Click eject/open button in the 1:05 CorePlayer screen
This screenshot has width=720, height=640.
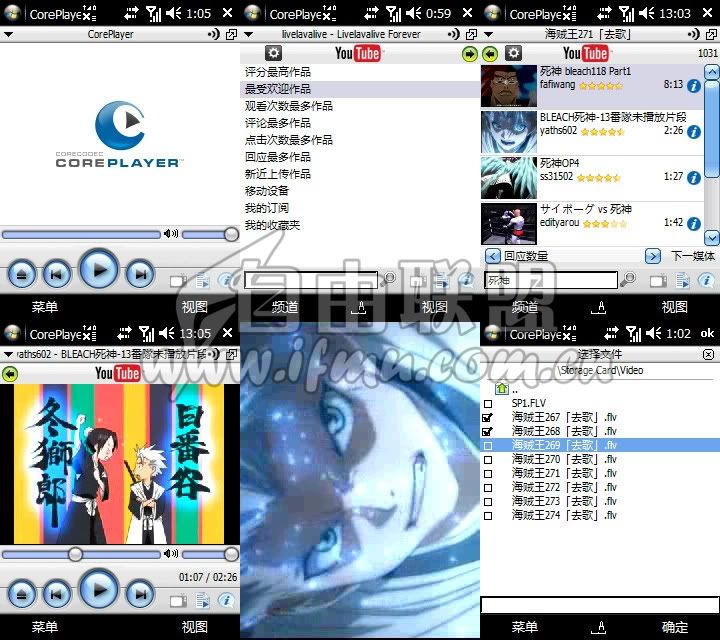22,274
